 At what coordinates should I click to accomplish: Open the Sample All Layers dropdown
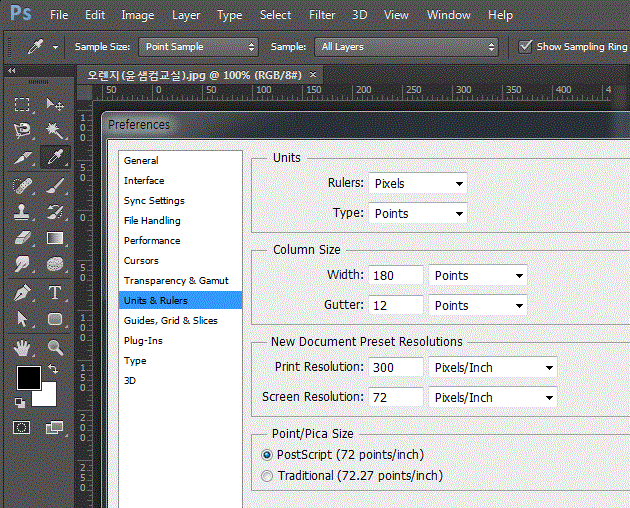406,47
